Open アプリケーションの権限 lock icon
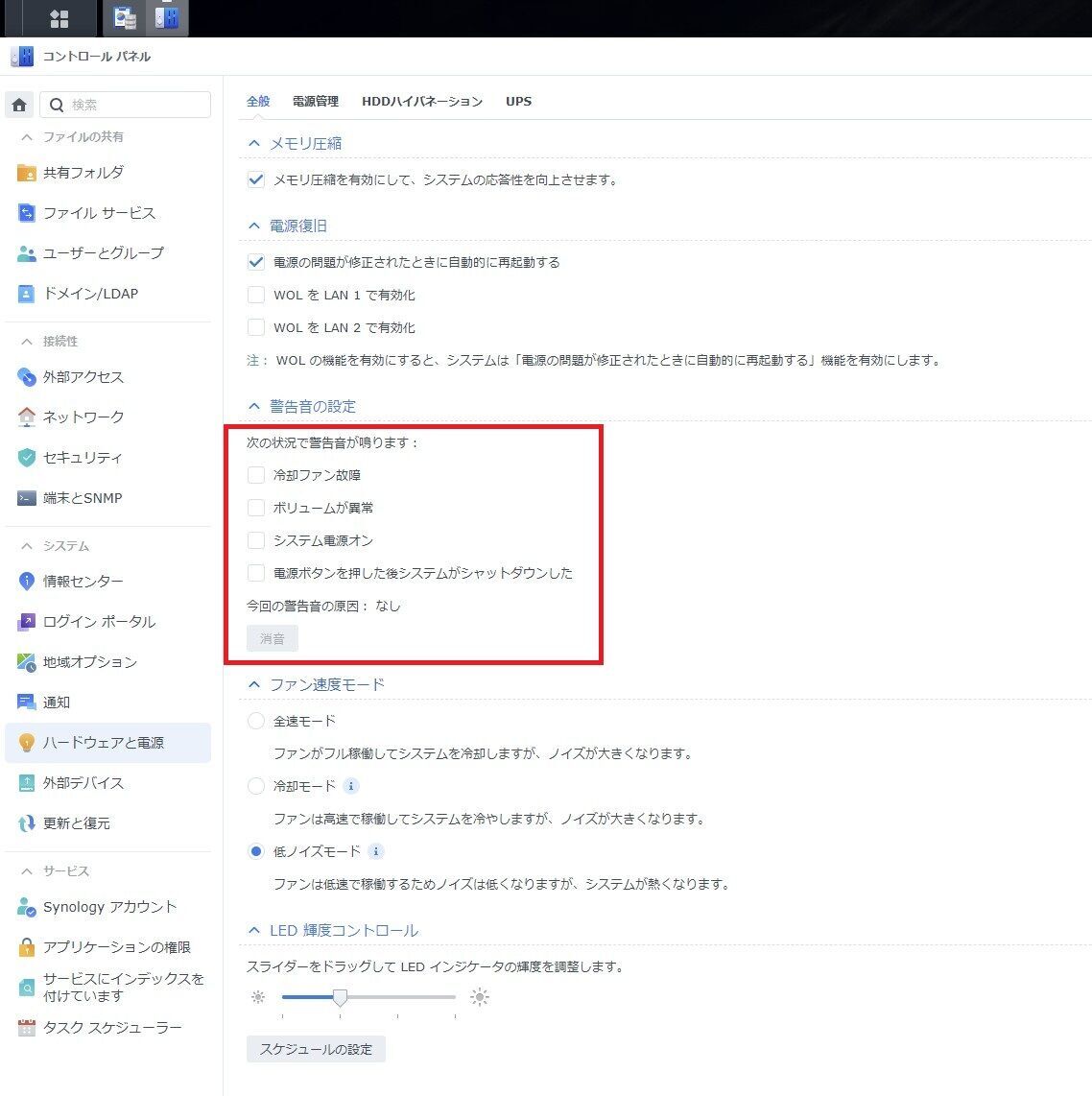The width and height of the screenshot is (1092, 1096). coord(27,947)
